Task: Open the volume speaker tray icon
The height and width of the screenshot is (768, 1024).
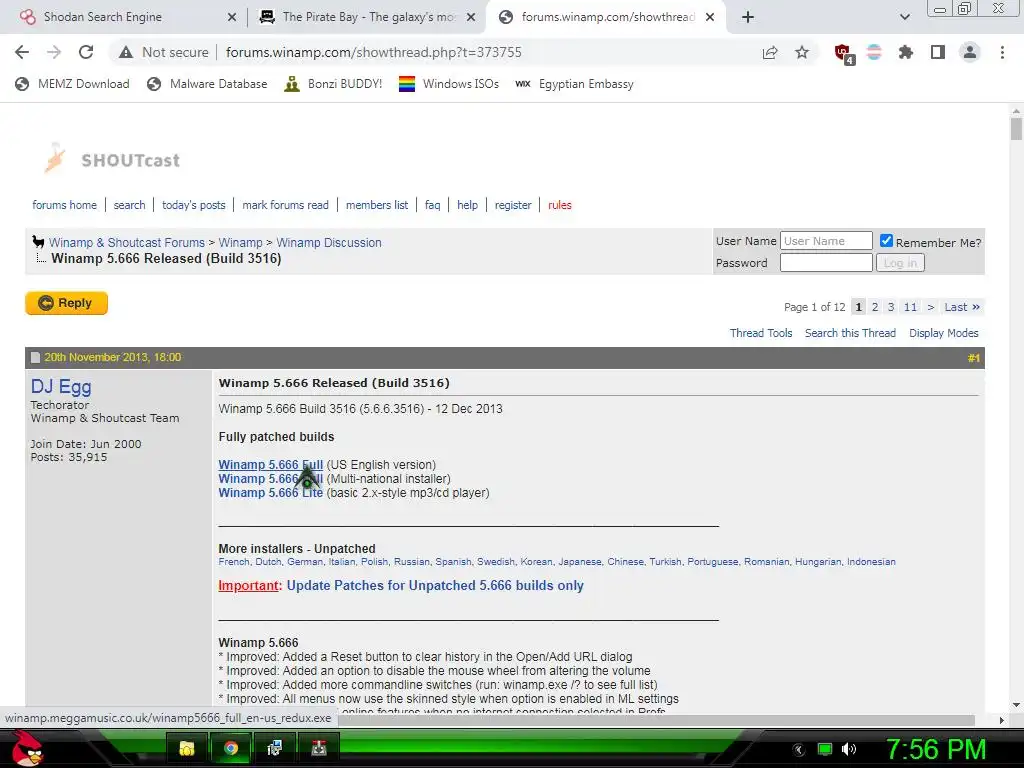Action: click(x=848, y=749)
